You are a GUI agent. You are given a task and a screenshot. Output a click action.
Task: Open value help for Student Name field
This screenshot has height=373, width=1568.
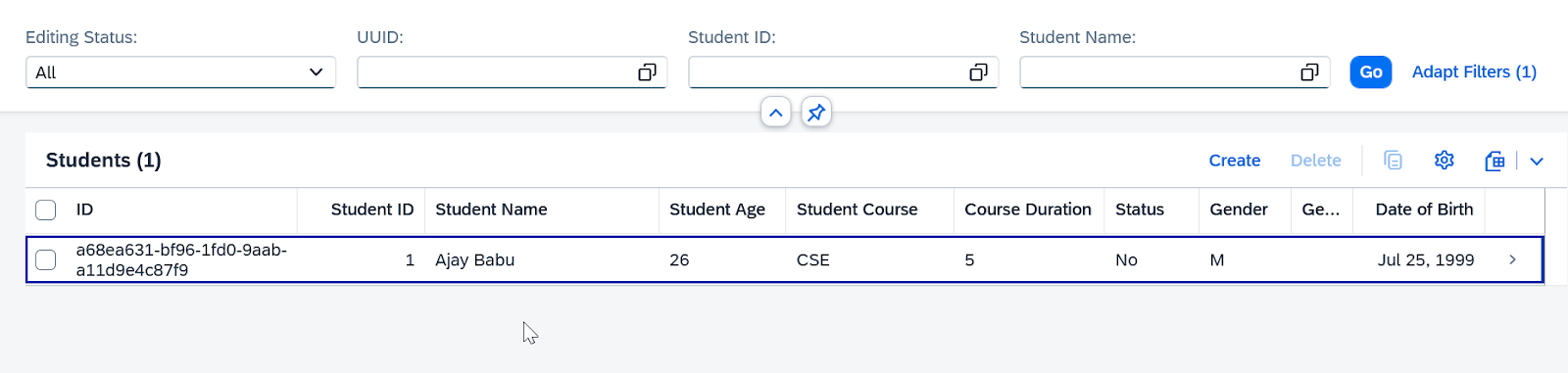click(1309, 72)
